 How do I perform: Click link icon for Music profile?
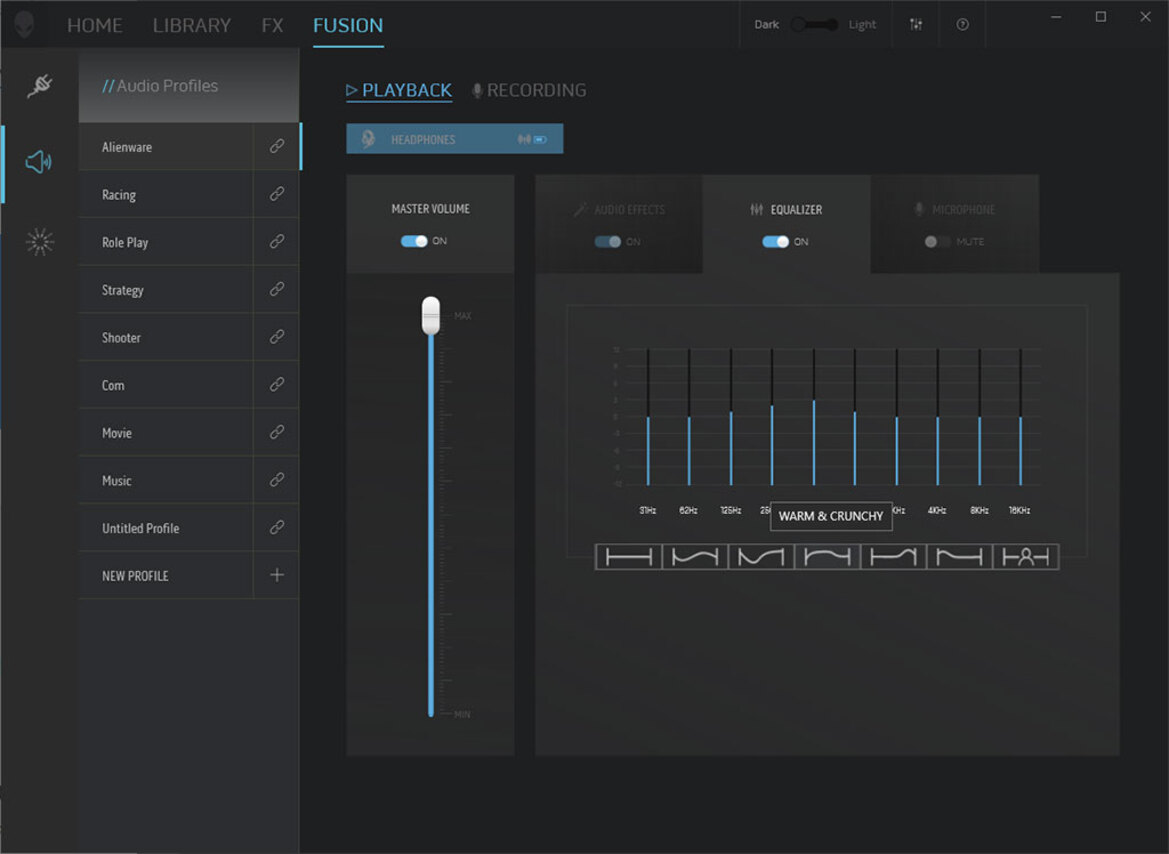click(277, 480)
